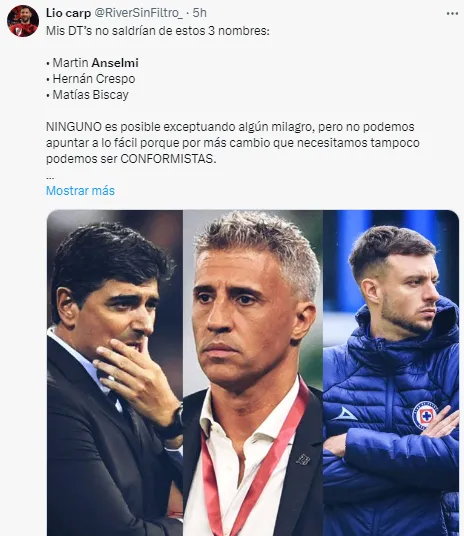
Task: Click the Hernán Crespo list line
Action: (x=91, y=79)
